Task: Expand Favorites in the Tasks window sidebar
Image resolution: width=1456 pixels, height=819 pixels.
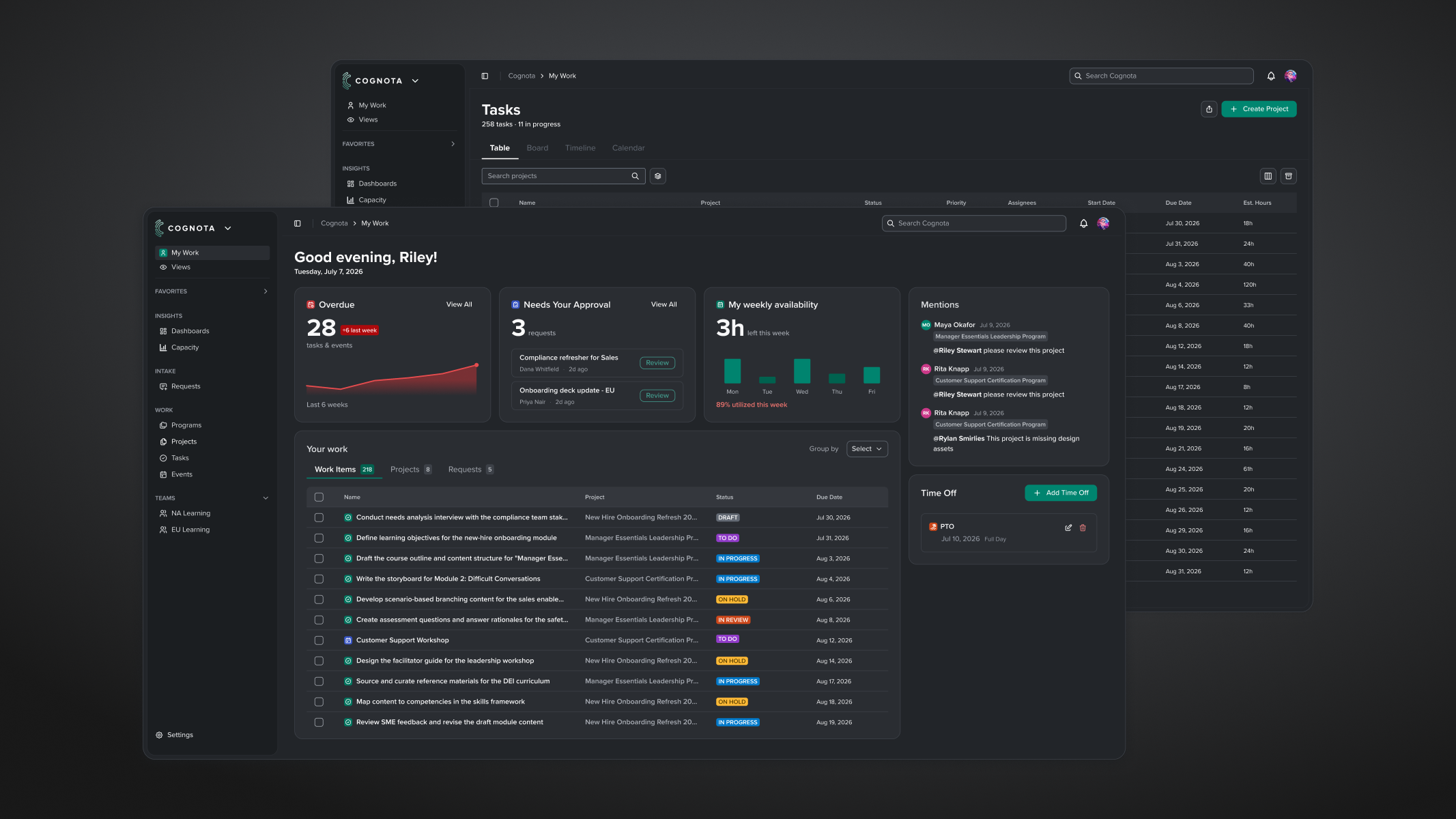Action: click(453, 144)
